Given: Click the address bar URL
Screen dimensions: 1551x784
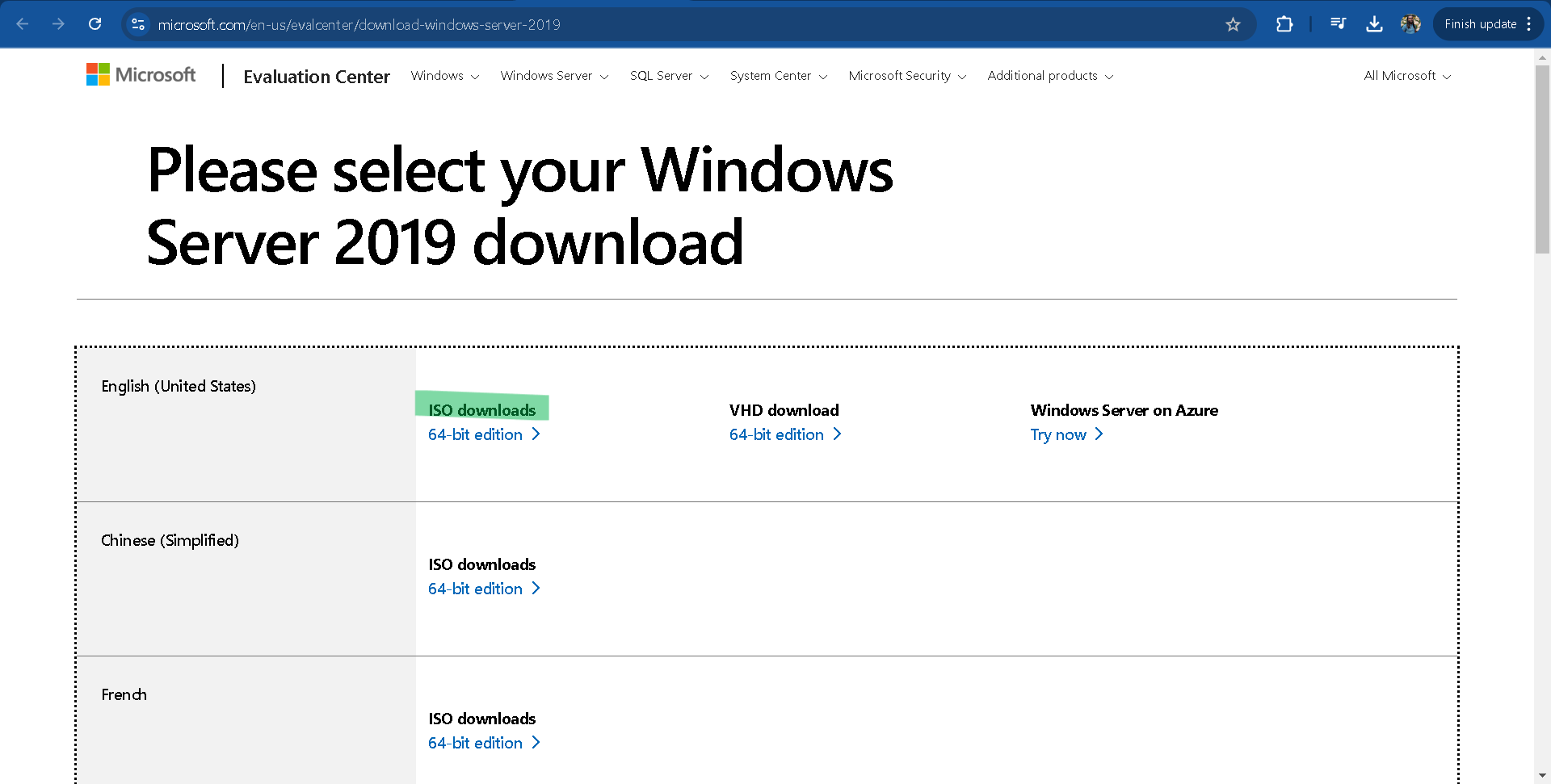Looking at the screenshot, I should click(359, 25).
